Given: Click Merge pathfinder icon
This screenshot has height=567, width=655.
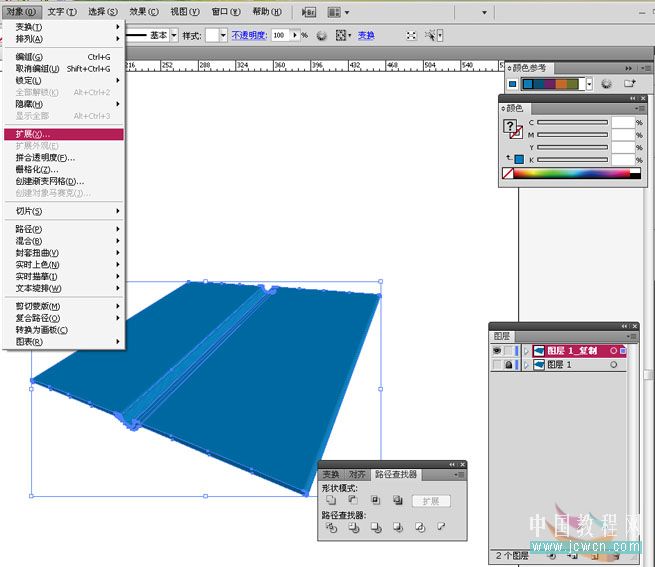Looking at the screenshot, I should pos(376,528).
